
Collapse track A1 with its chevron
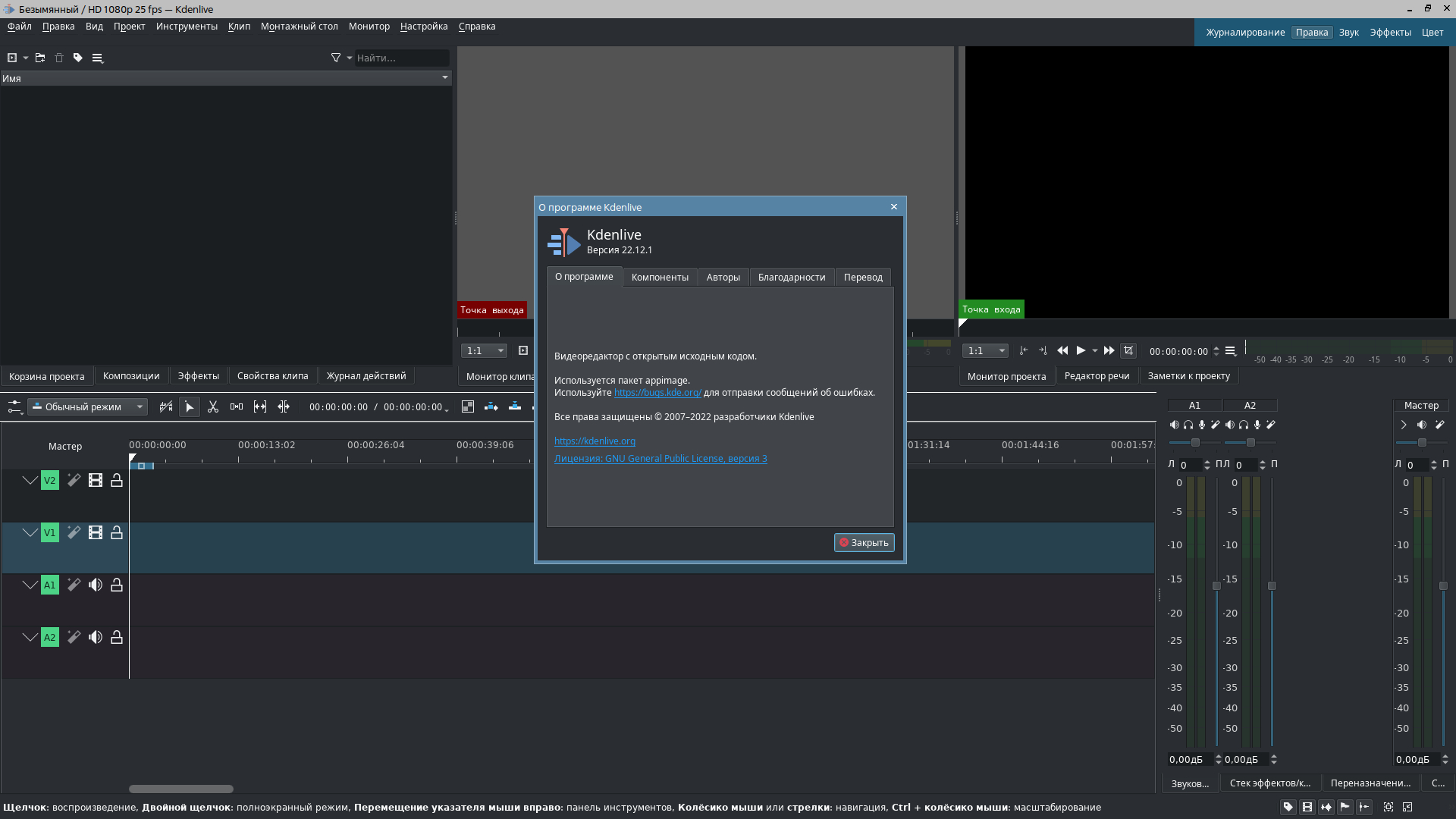tap(30, 585)
